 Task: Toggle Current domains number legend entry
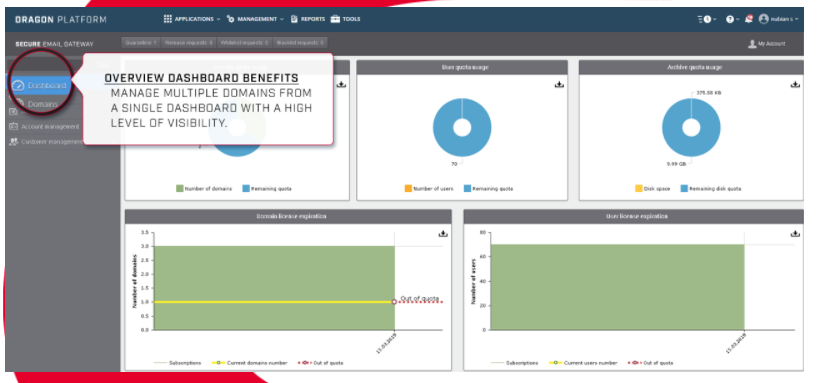(x=249, y=363)
